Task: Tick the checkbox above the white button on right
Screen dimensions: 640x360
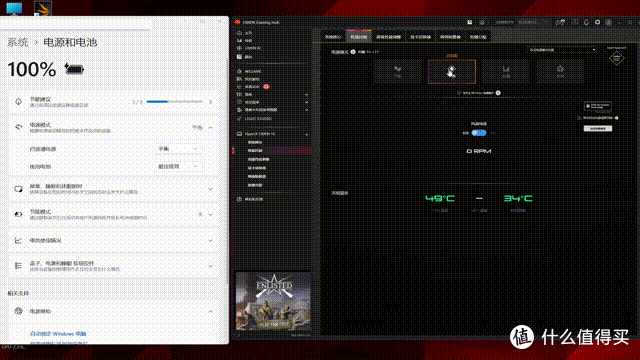Action: (579, 118)
